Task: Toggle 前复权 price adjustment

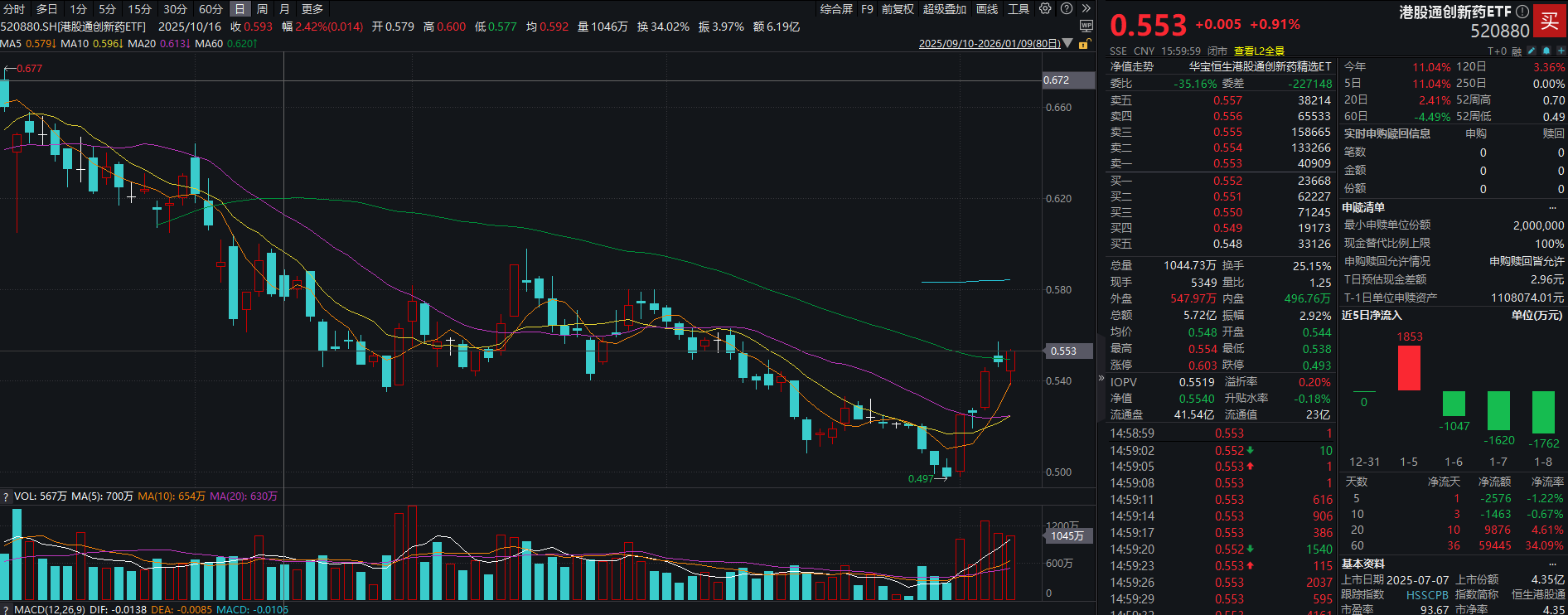Action: click(898, 9)
